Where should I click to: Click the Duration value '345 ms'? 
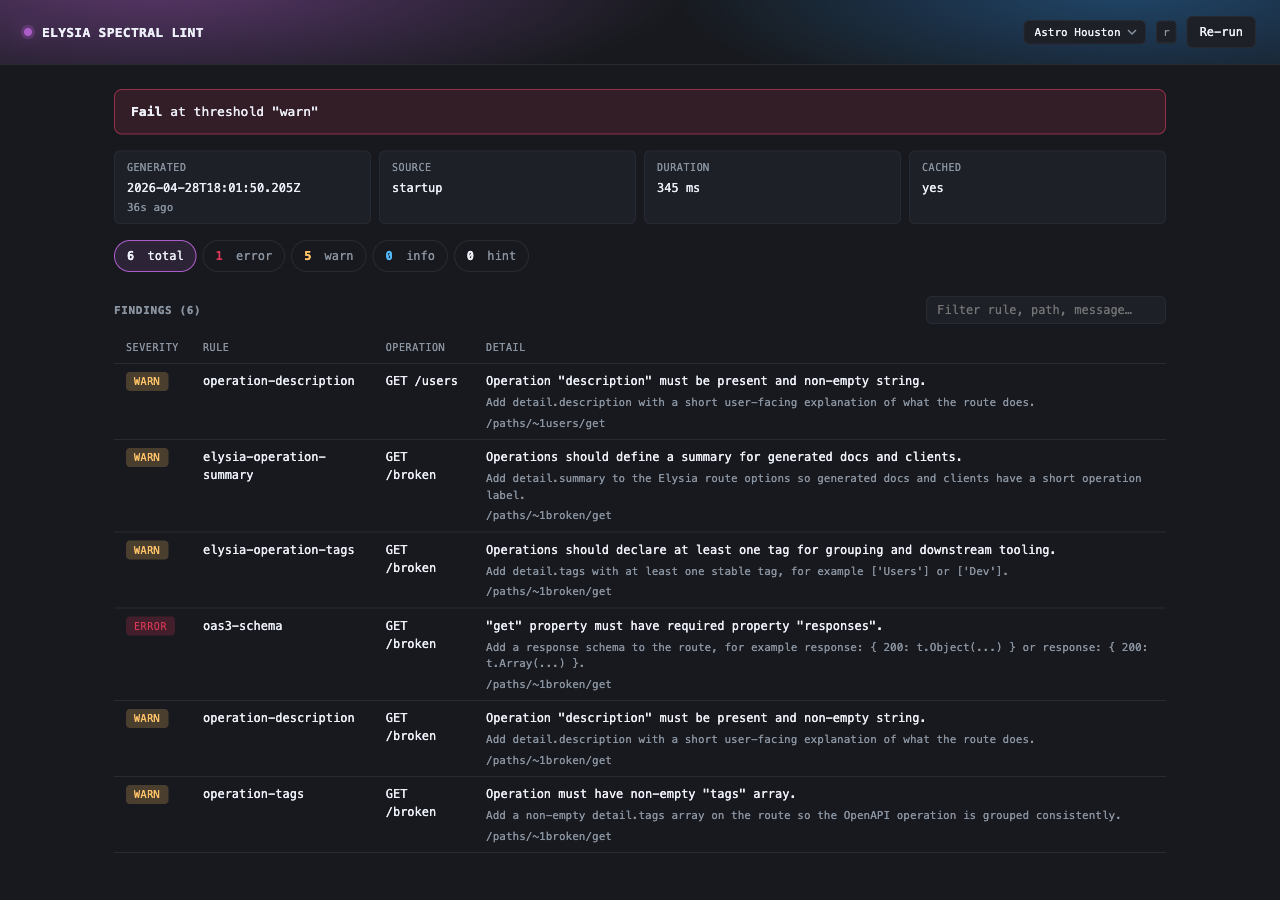(678, 188)
